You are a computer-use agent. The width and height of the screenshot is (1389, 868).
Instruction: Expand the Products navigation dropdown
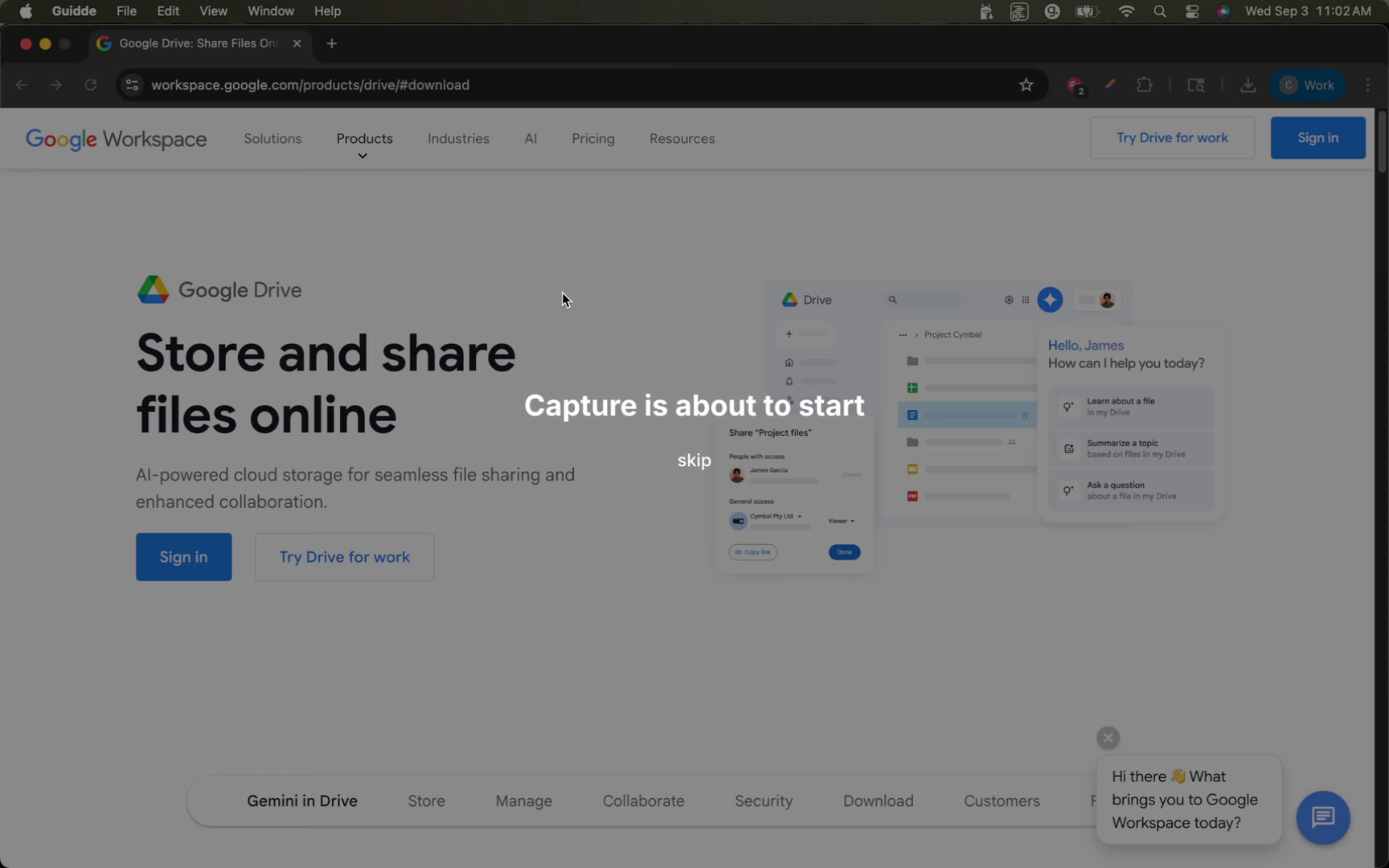[364, 139]
